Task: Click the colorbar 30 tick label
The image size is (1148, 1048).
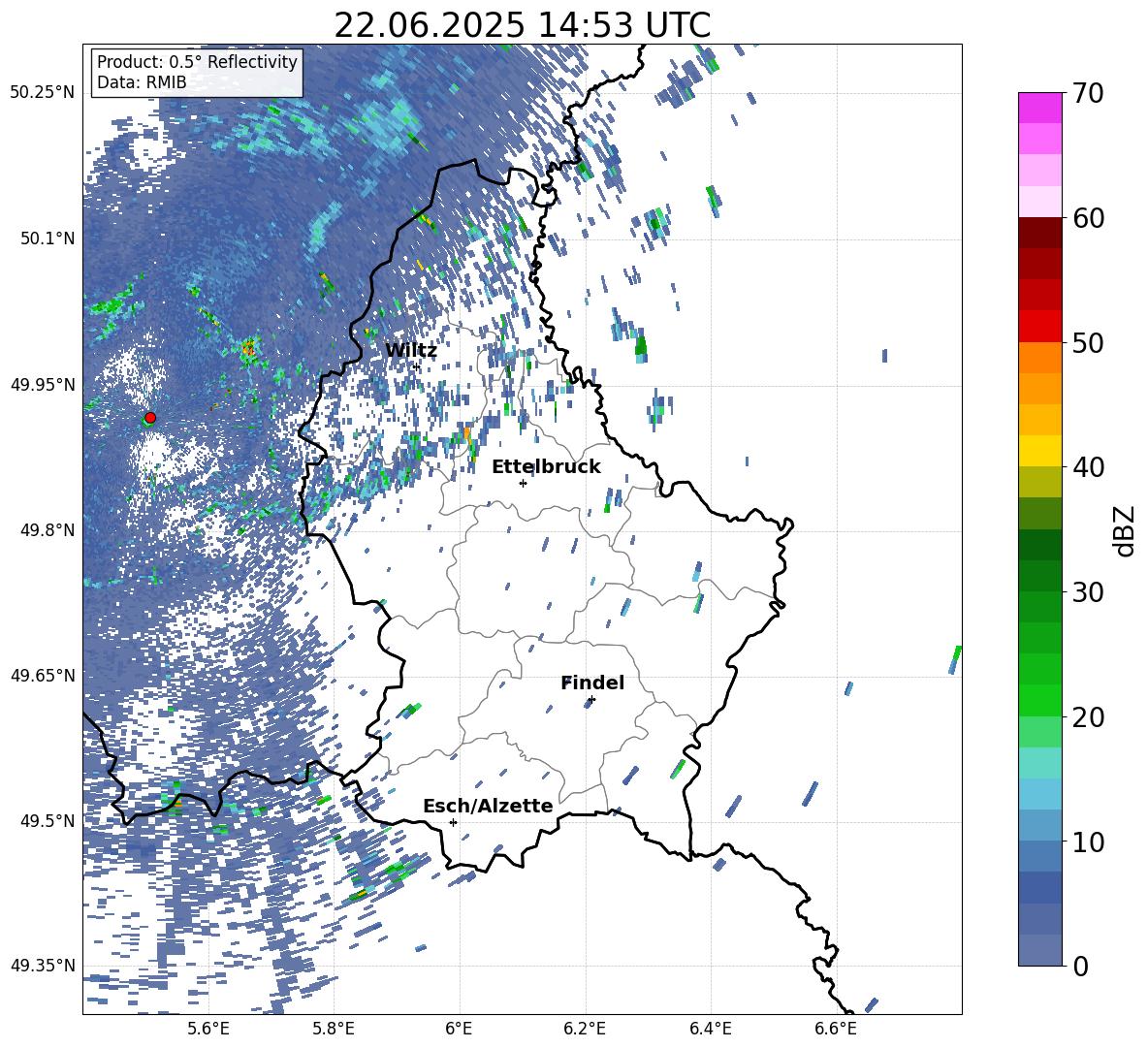Action: click(1088, 591)
